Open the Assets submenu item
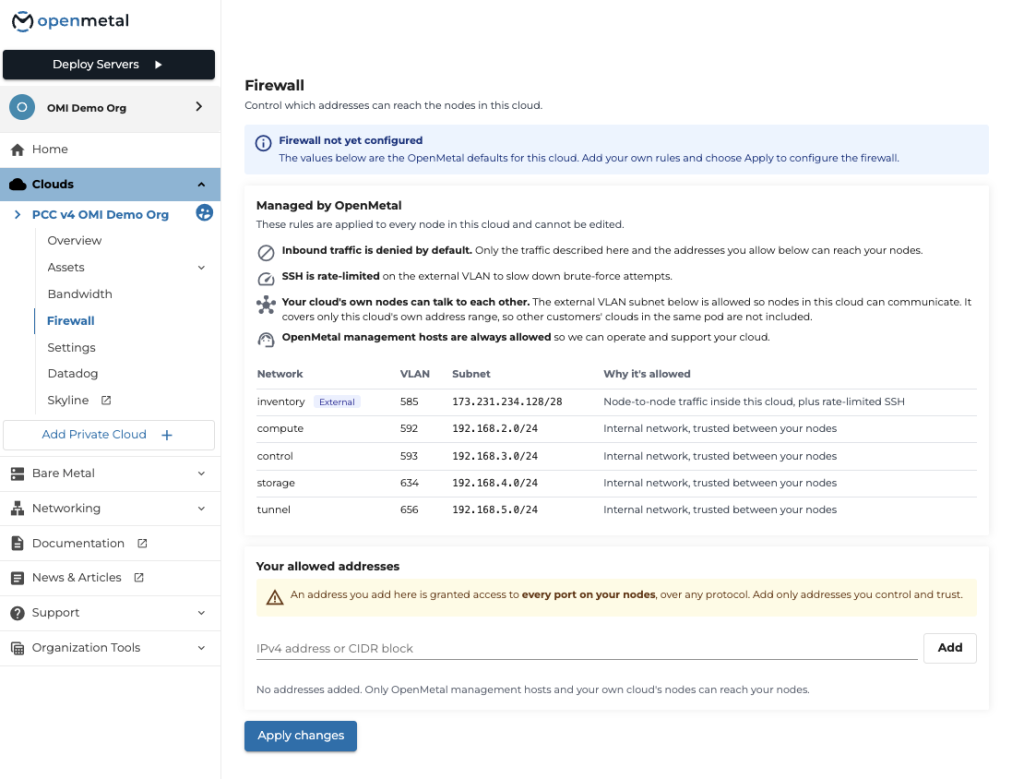1024x779 pixels. pyautogui.click(x=66, y=267)
